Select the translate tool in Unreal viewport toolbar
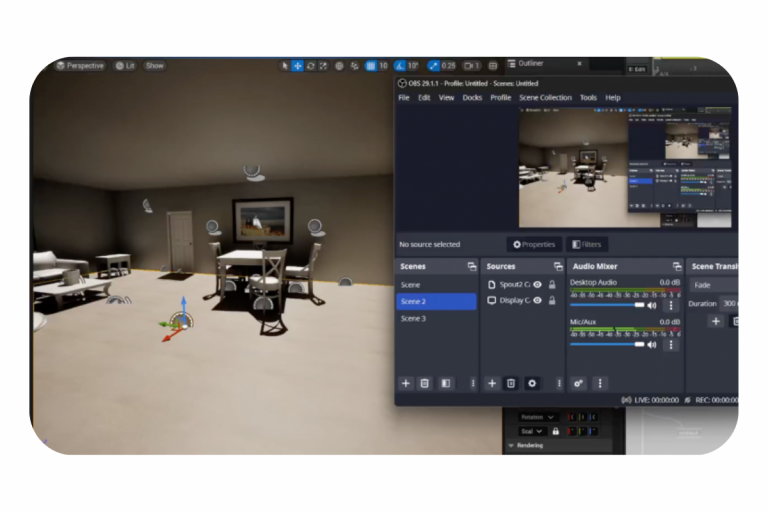The image size is (768, 512). 297,66
